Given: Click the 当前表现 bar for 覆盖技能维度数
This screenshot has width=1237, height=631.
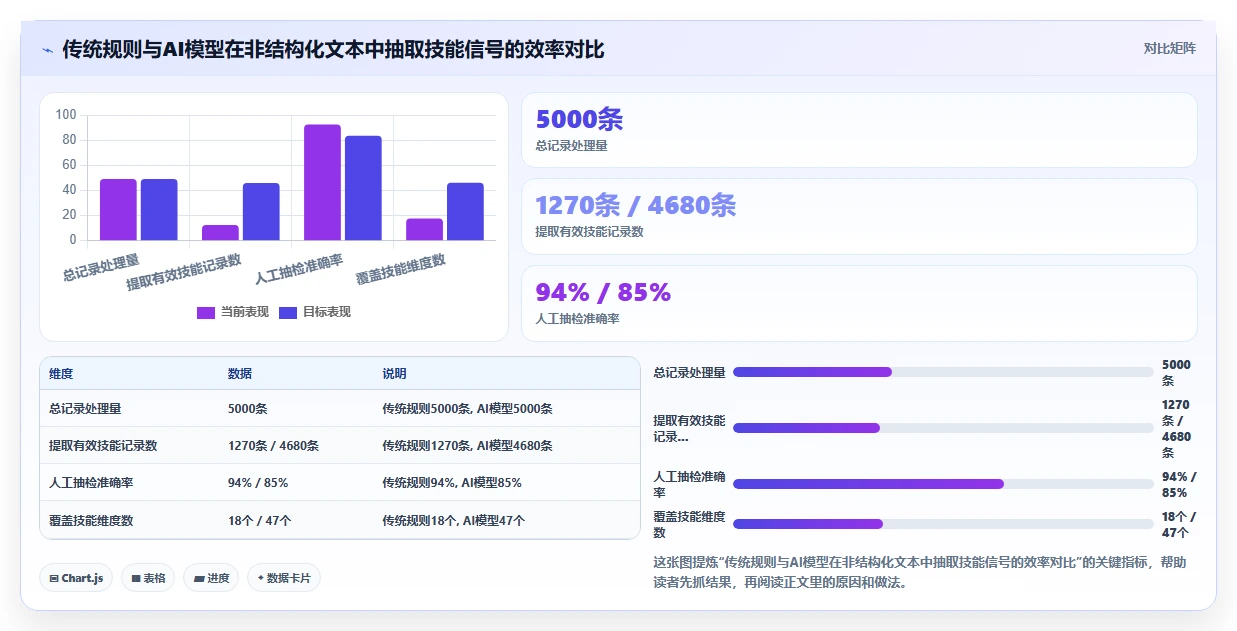Looking at the screenshot, I should (x=424, y=229).
